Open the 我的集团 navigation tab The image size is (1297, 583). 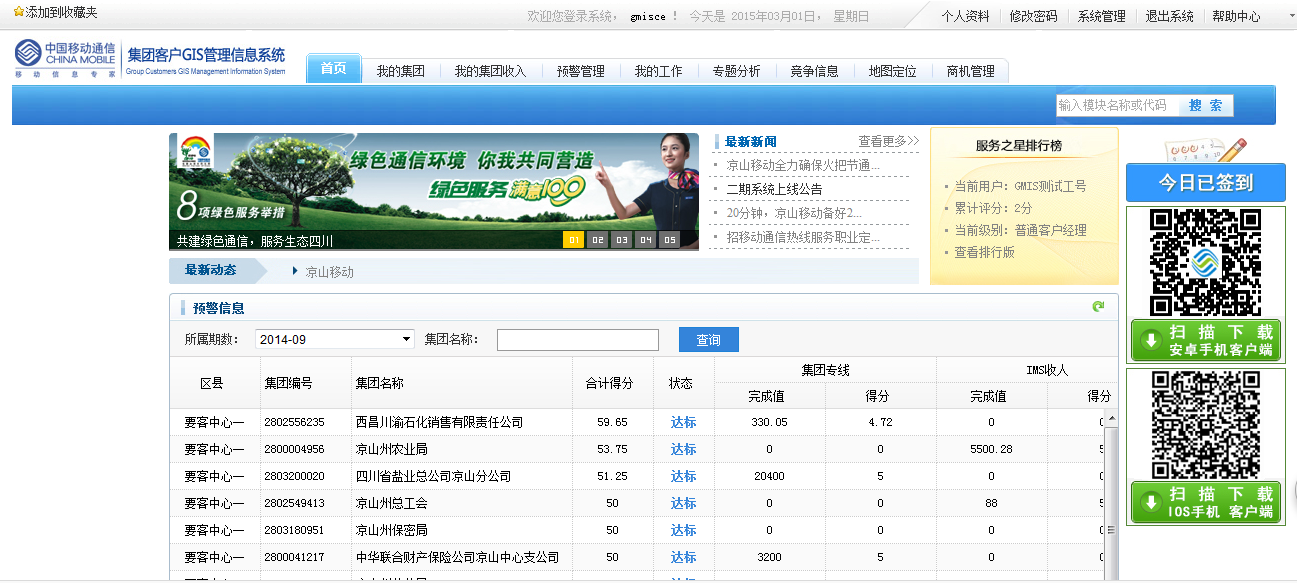(400, 71)
